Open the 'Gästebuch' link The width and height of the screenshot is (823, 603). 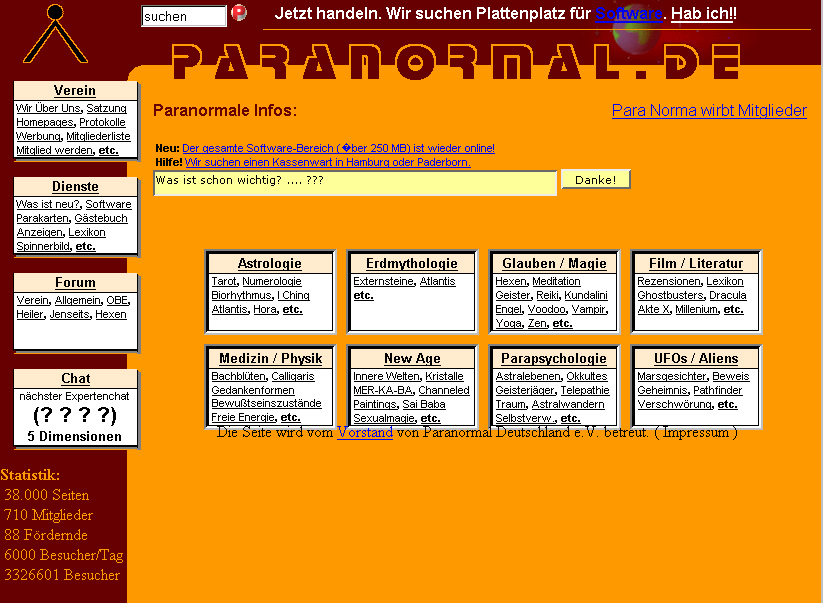click(x=101, y=218)
